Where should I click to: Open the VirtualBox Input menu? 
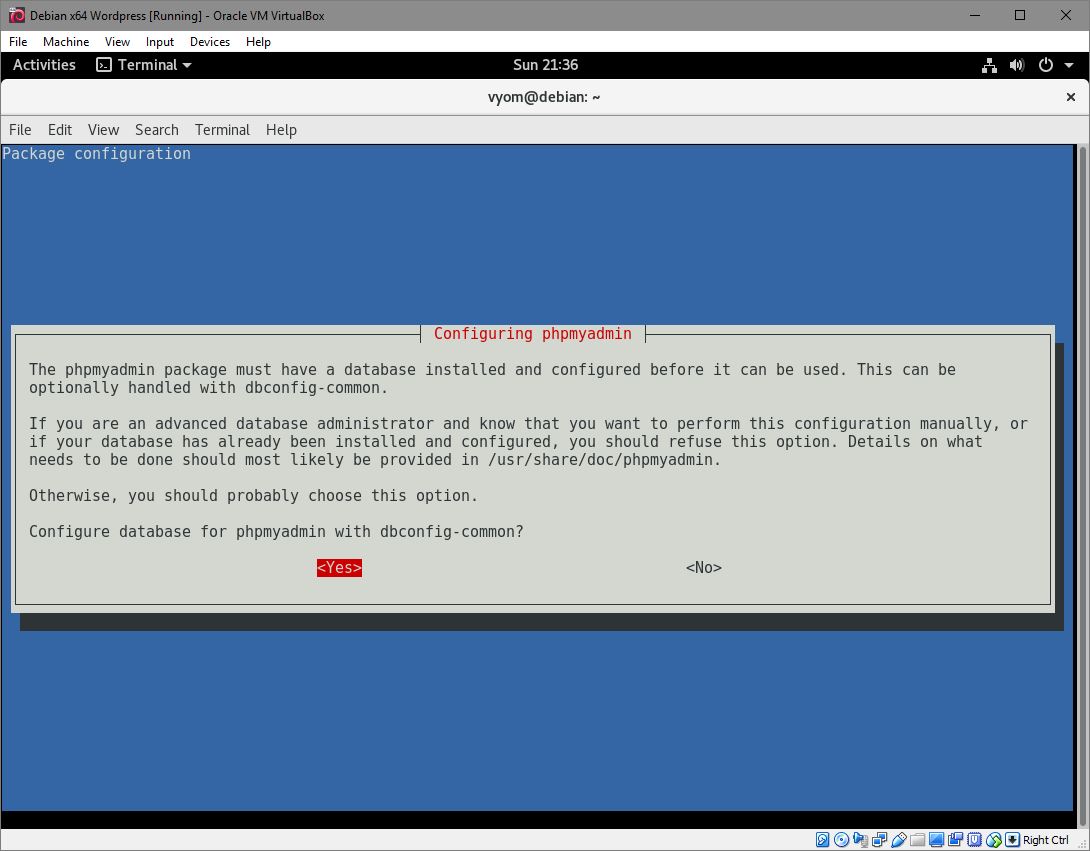pyautogui.click(x=160, y=42)
